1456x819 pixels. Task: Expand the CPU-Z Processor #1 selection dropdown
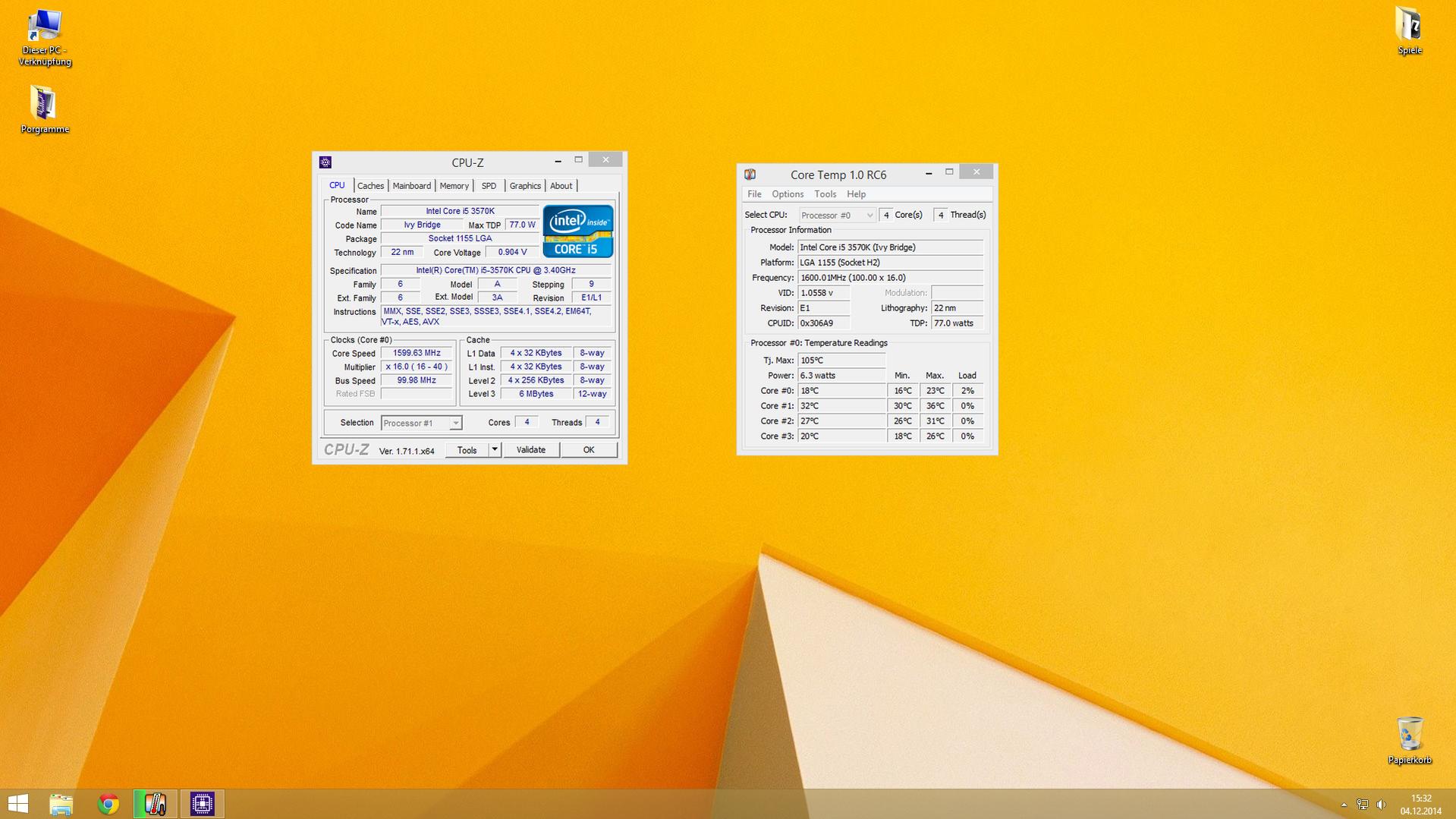[455, 424]
